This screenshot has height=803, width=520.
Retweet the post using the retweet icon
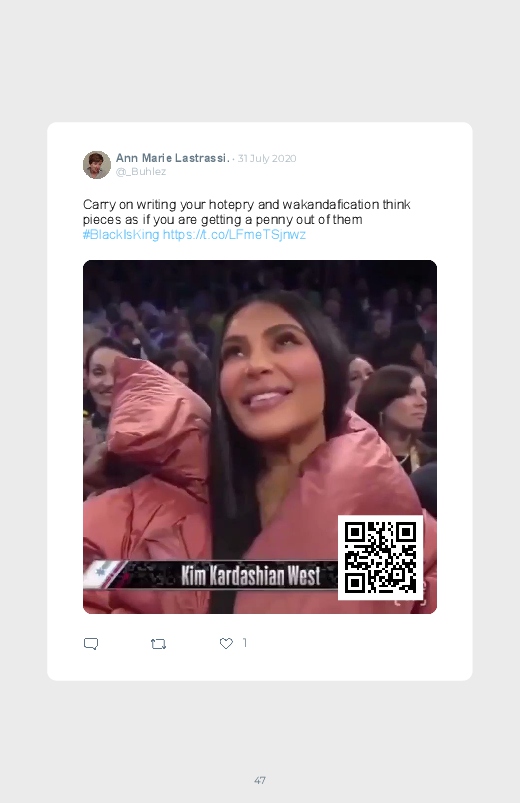pos(158,644)
